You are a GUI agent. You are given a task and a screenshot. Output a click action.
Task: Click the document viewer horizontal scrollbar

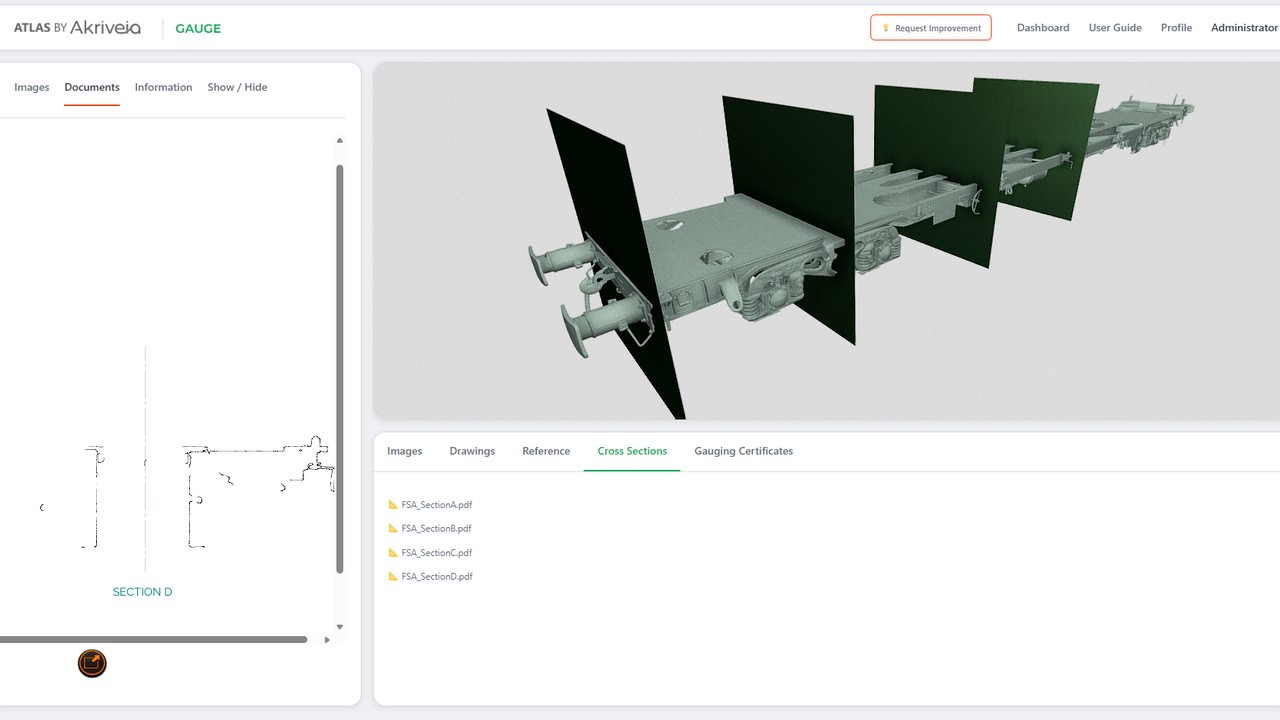point(153,639)
